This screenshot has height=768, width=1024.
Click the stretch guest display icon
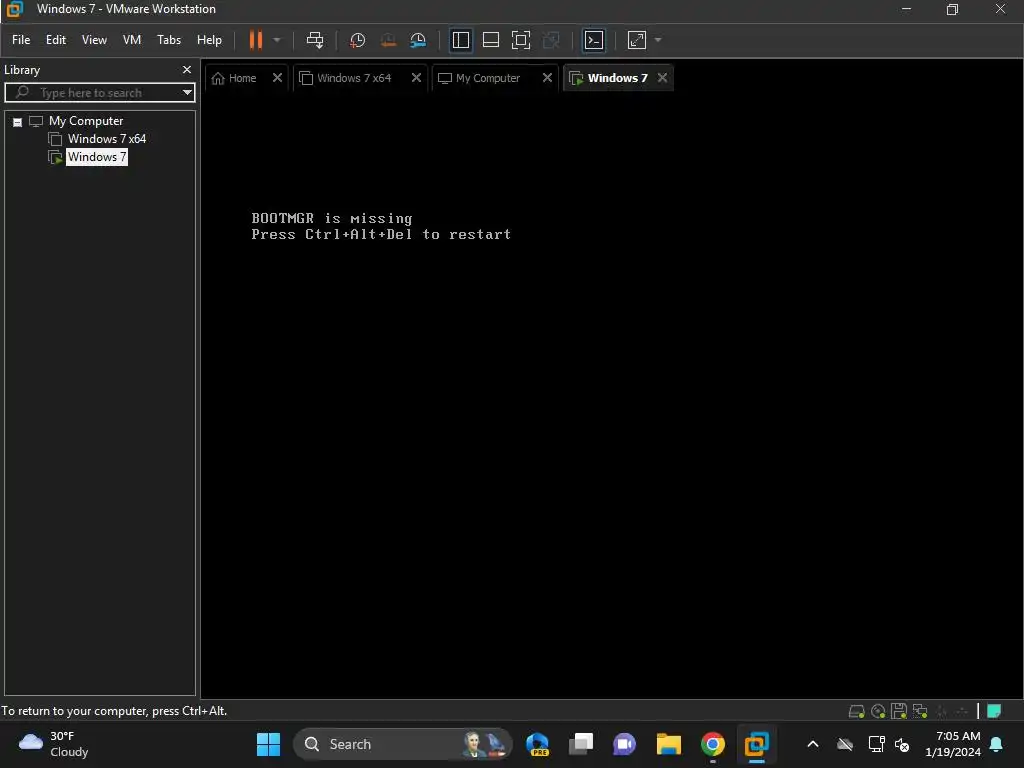pos(637,40)
